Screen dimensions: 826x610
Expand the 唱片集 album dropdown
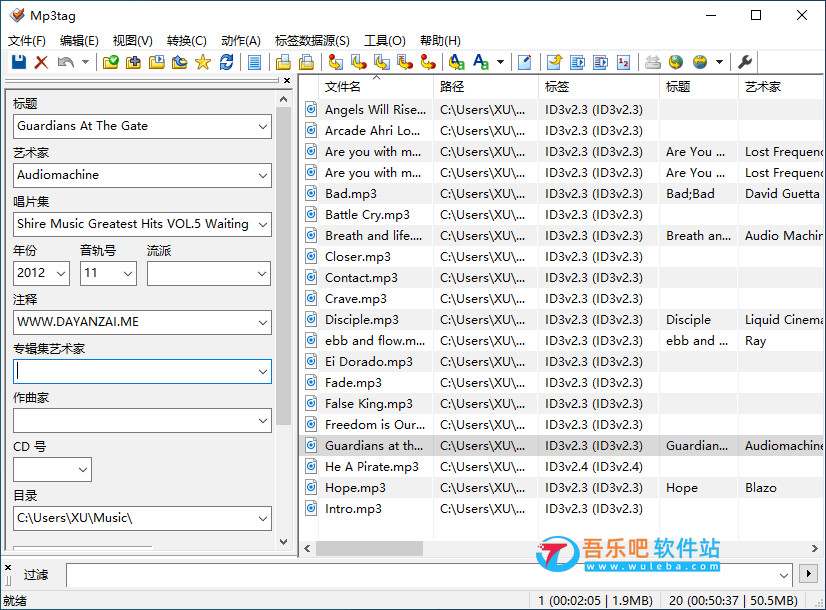coord(263,225)
